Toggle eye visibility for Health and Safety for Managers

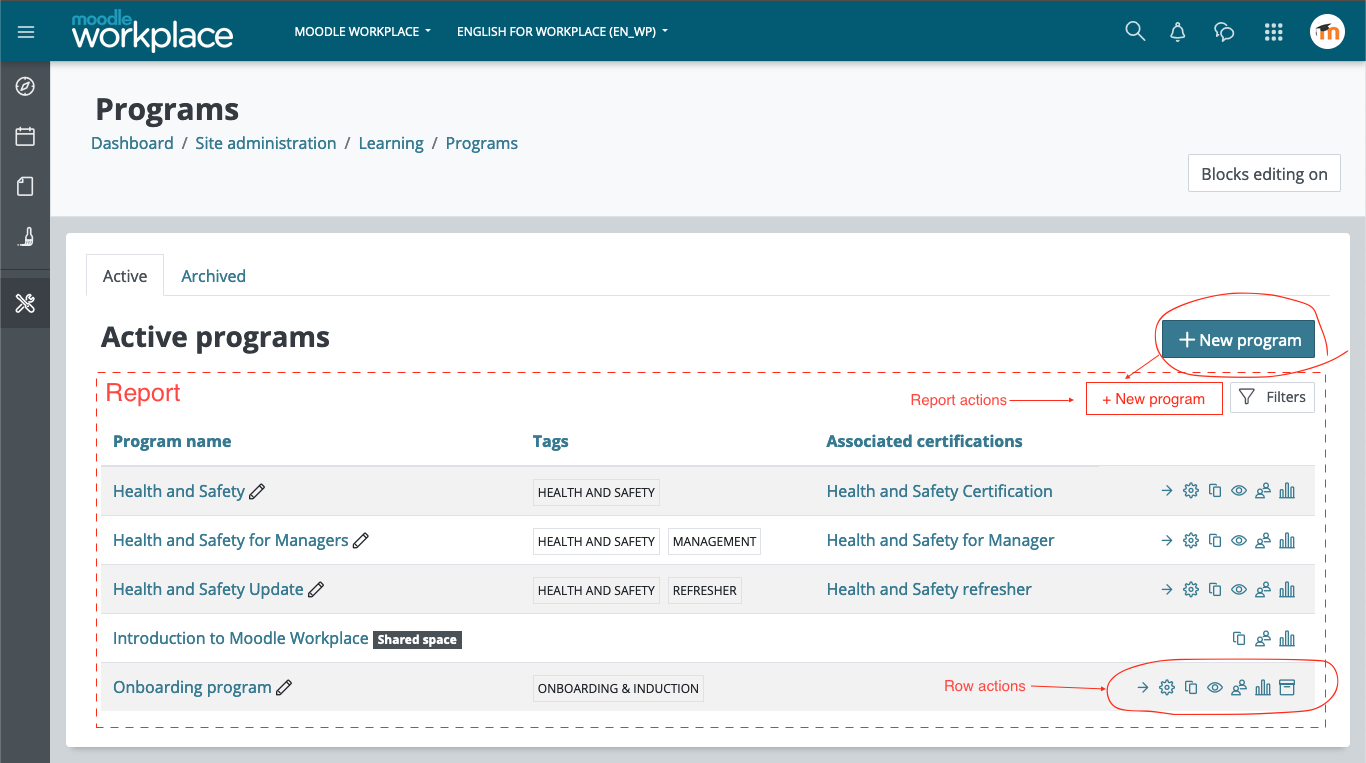[1239, 540]
